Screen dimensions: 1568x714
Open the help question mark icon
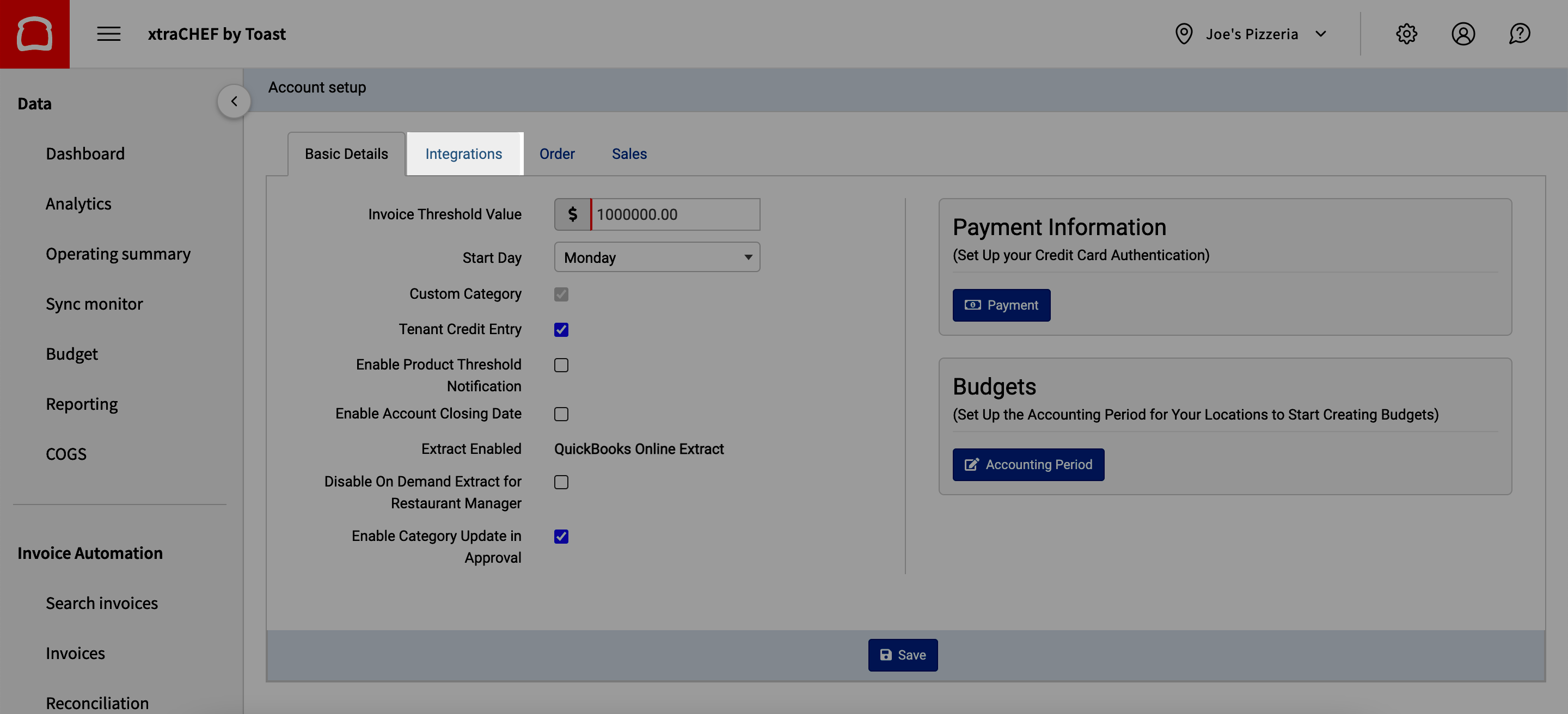[x=1520, y=33]
